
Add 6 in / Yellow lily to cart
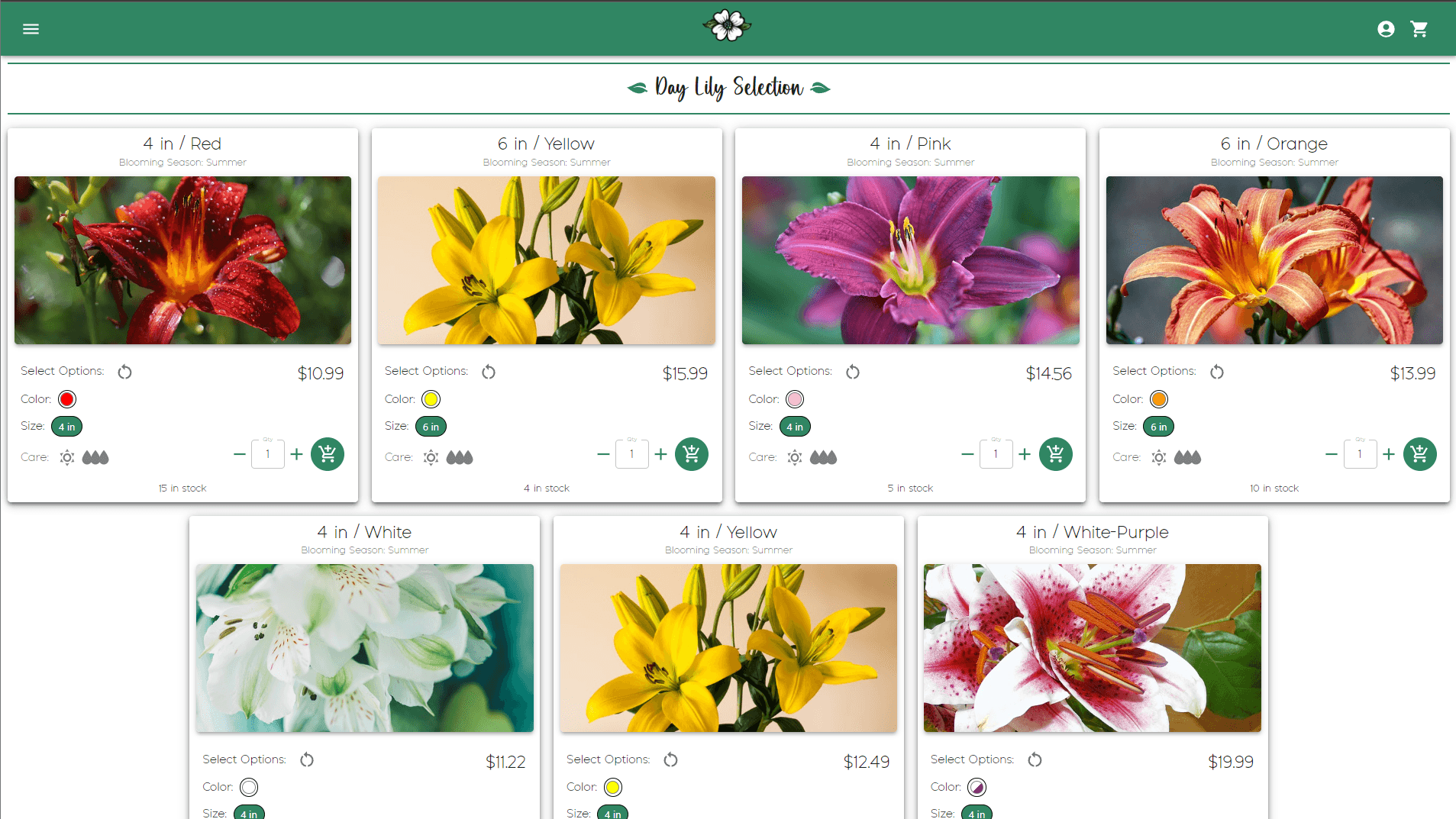pyautogui.click(x=692, y=454)
